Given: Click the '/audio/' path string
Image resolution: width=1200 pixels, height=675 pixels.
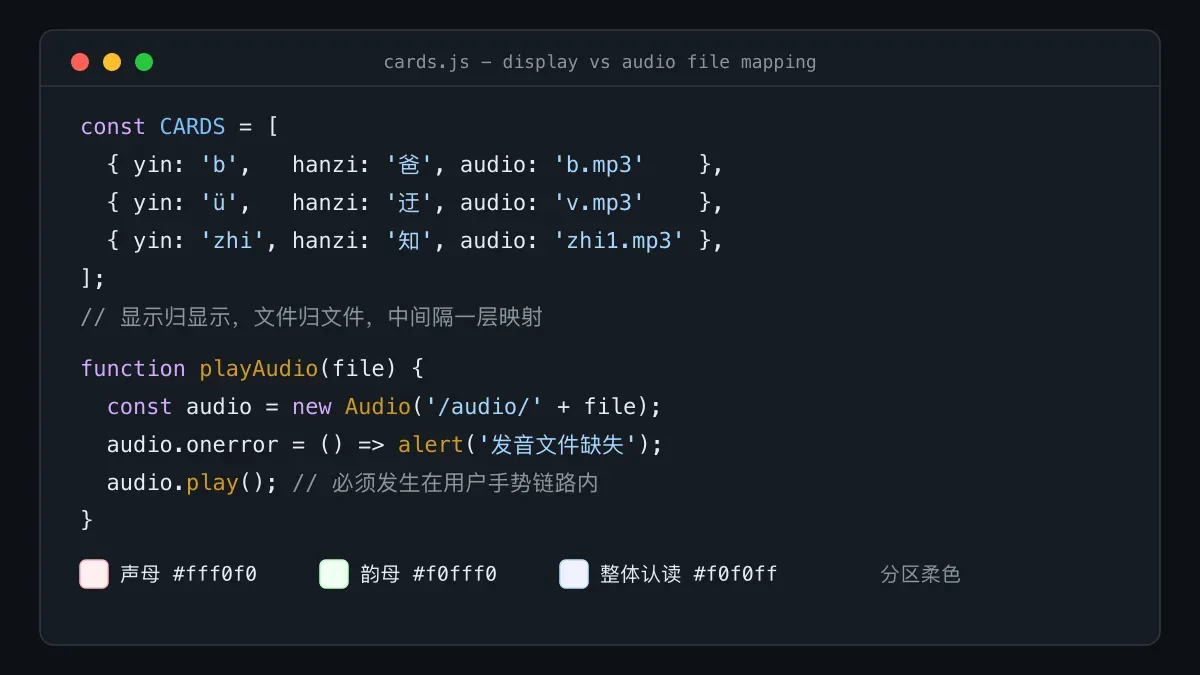Looking at the screenshot, I should [484, 406].
